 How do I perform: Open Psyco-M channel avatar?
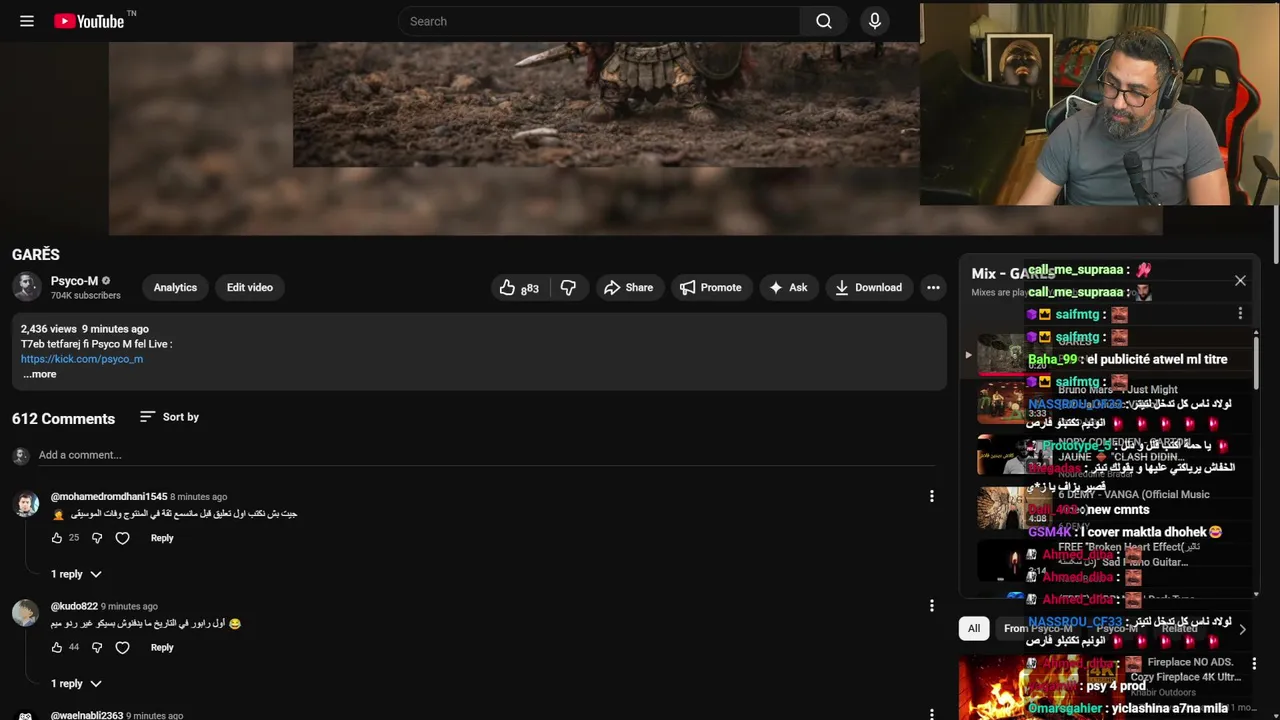26,287
